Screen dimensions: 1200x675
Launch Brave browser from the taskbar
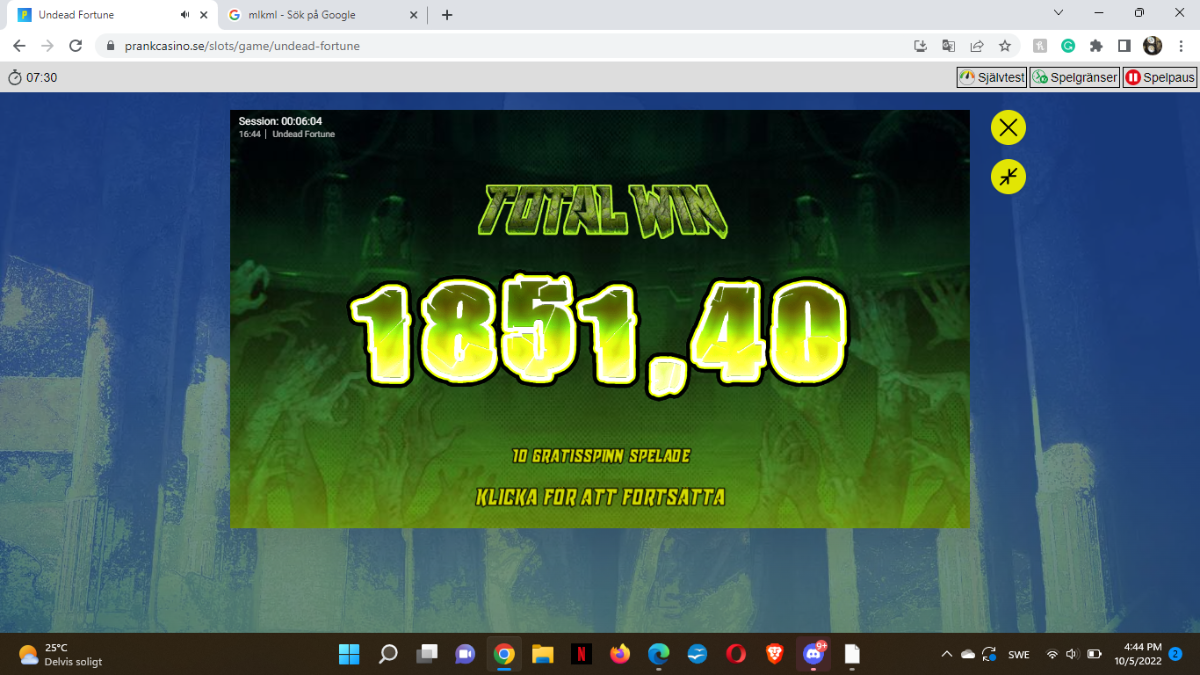point(774,654)
